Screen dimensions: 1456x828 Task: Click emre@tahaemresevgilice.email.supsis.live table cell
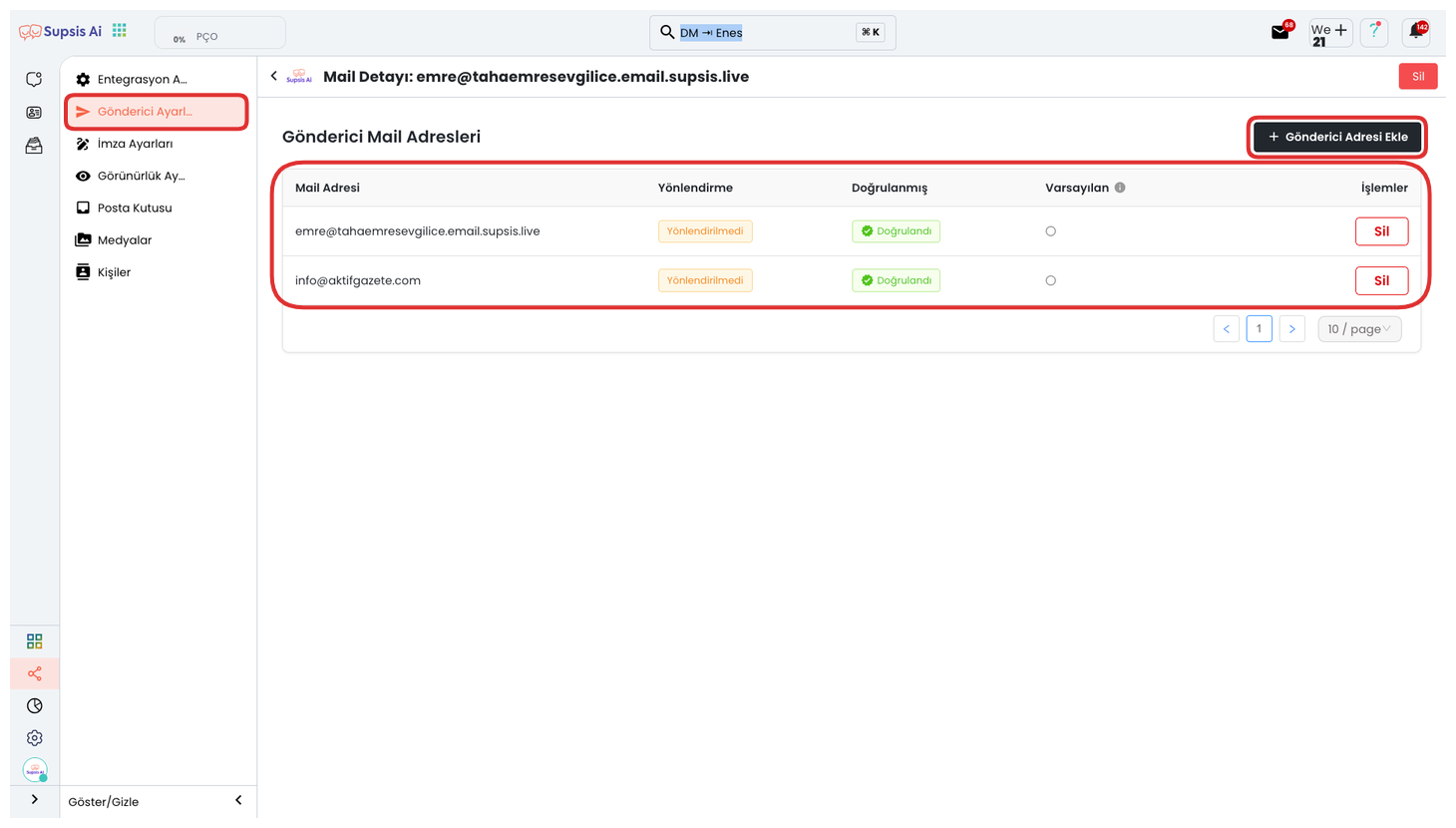coord(417,231)
